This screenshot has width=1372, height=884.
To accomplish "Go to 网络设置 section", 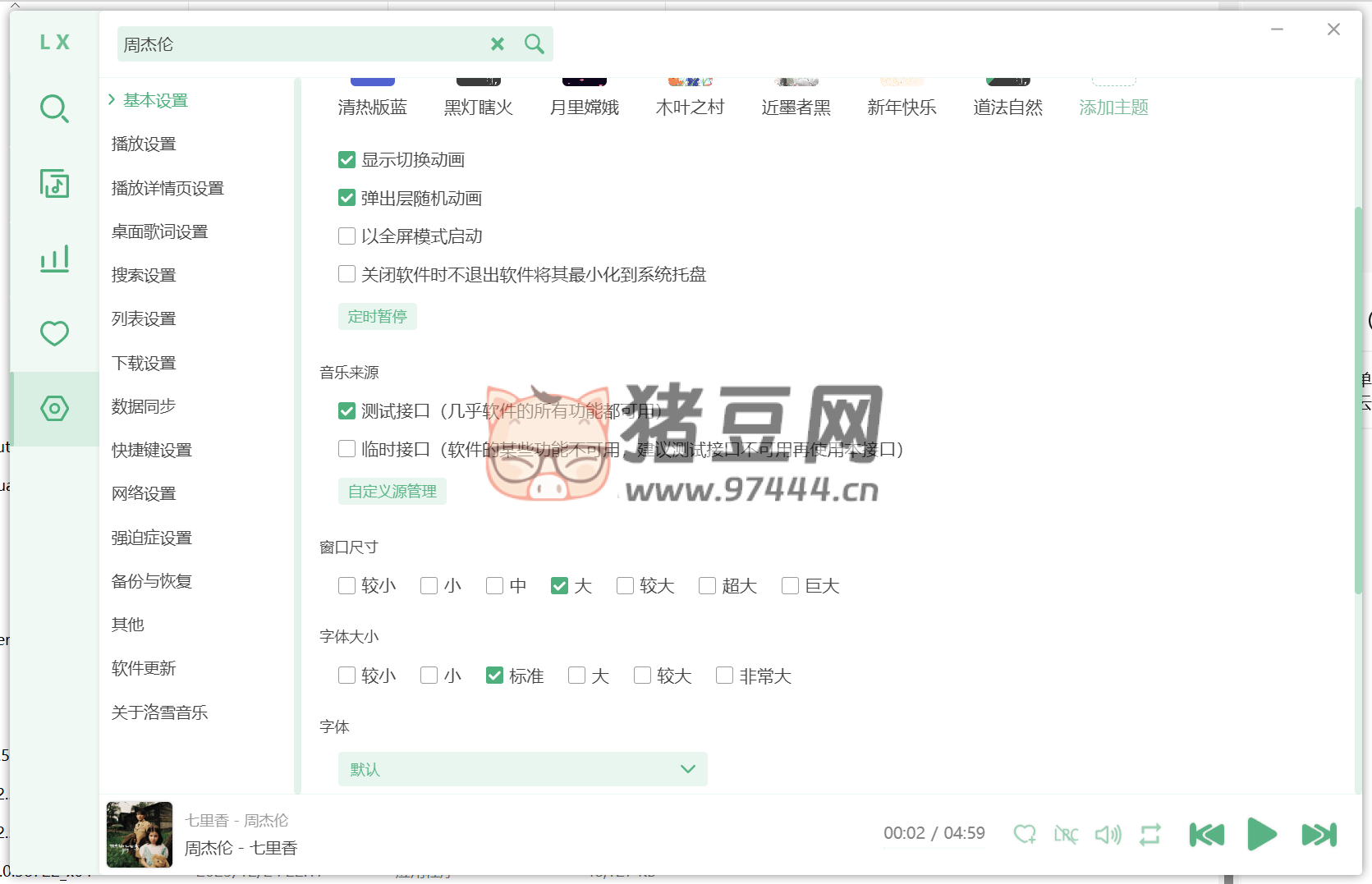I will pyautogui.click(x=144, y=493).
